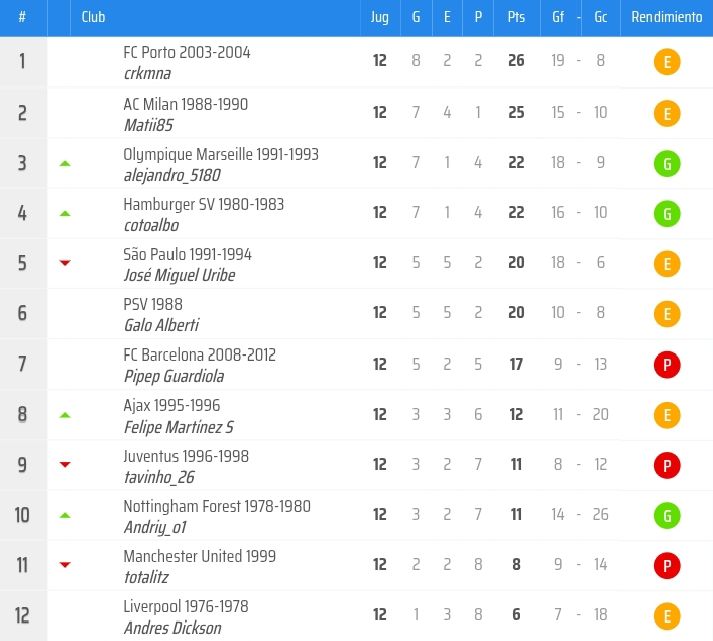Click the green up arrow beside Hamburger SV
Screen dimensions: 713x641
point(65,213)
